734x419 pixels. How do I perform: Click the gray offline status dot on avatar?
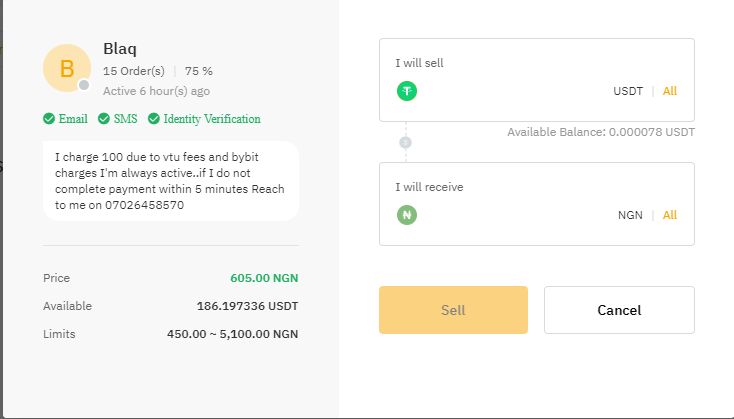pos(84,85)
